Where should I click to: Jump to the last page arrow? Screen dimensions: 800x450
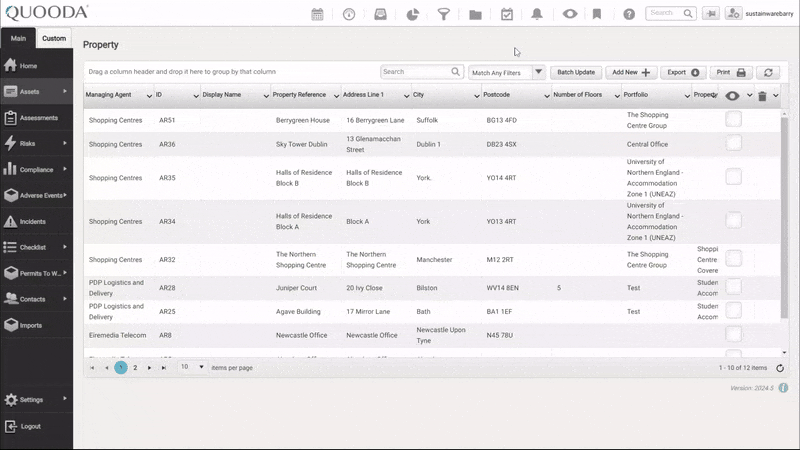pos(164,367)
